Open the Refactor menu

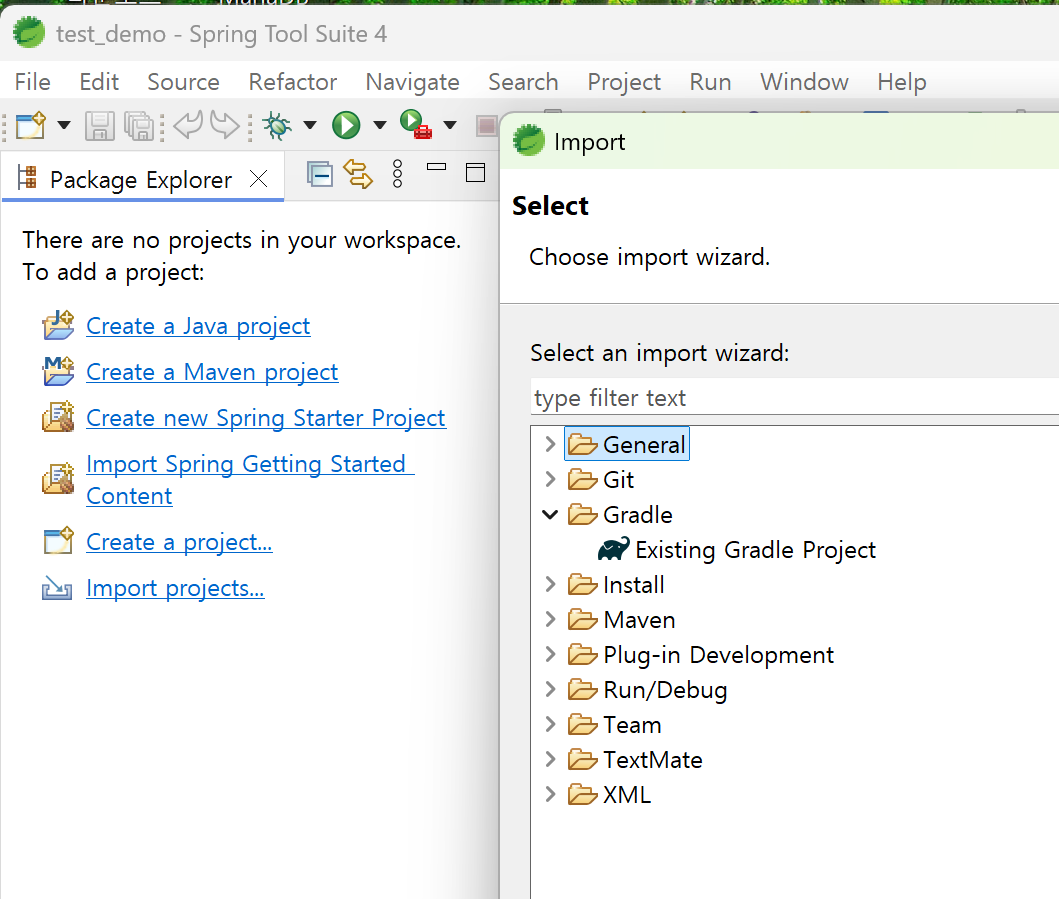(292, 82)
